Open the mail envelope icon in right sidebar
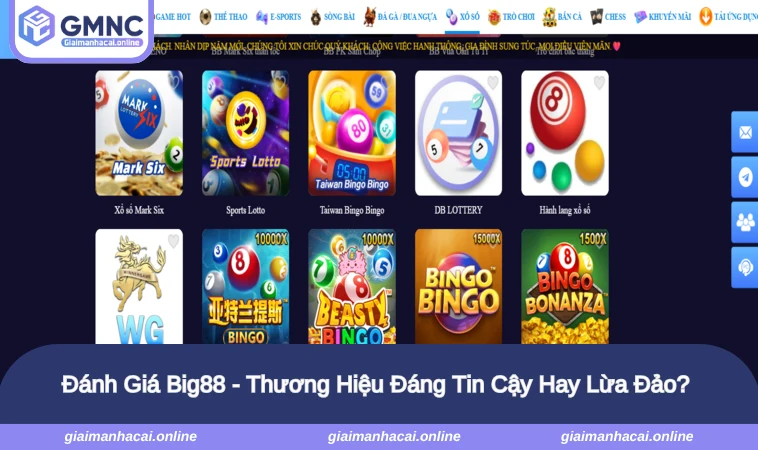Screen dimensions: 758x450 pyautogui.click(x=745, y=132)
